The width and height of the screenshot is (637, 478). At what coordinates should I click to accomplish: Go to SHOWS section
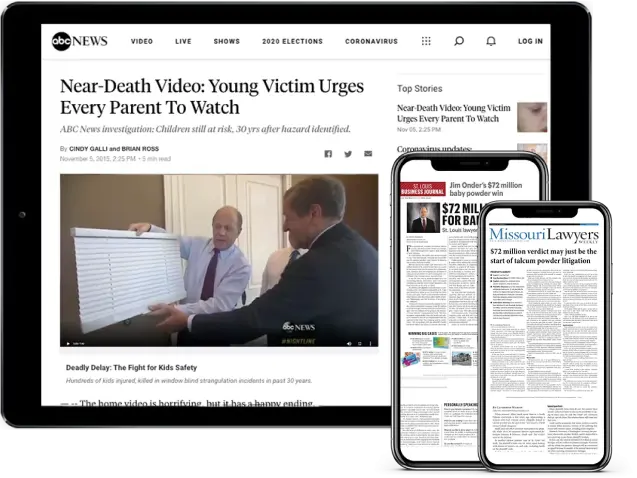(x=227, y=41)
